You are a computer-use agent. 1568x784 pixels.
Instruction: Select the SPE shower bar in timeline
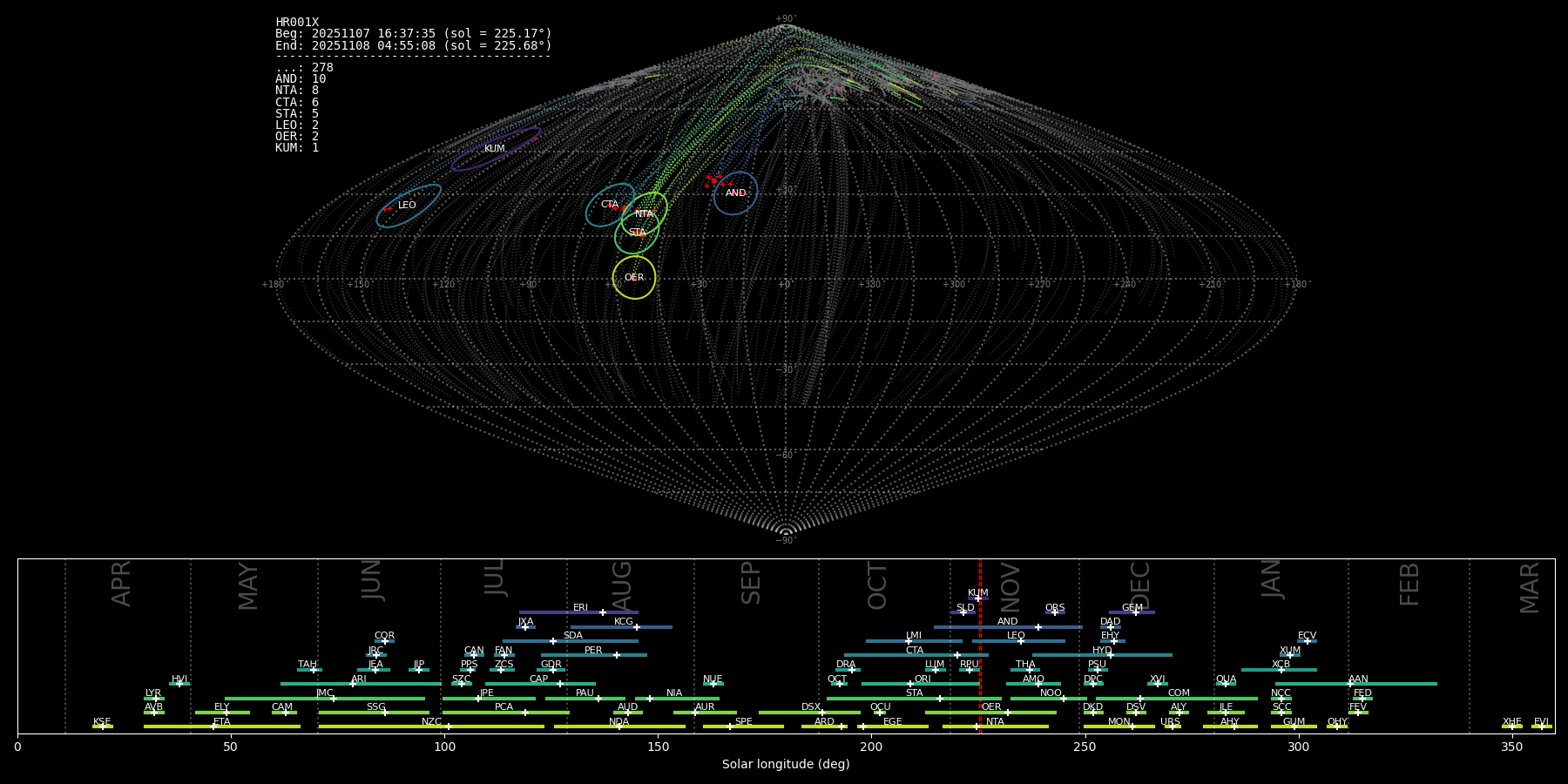(743, 727)
